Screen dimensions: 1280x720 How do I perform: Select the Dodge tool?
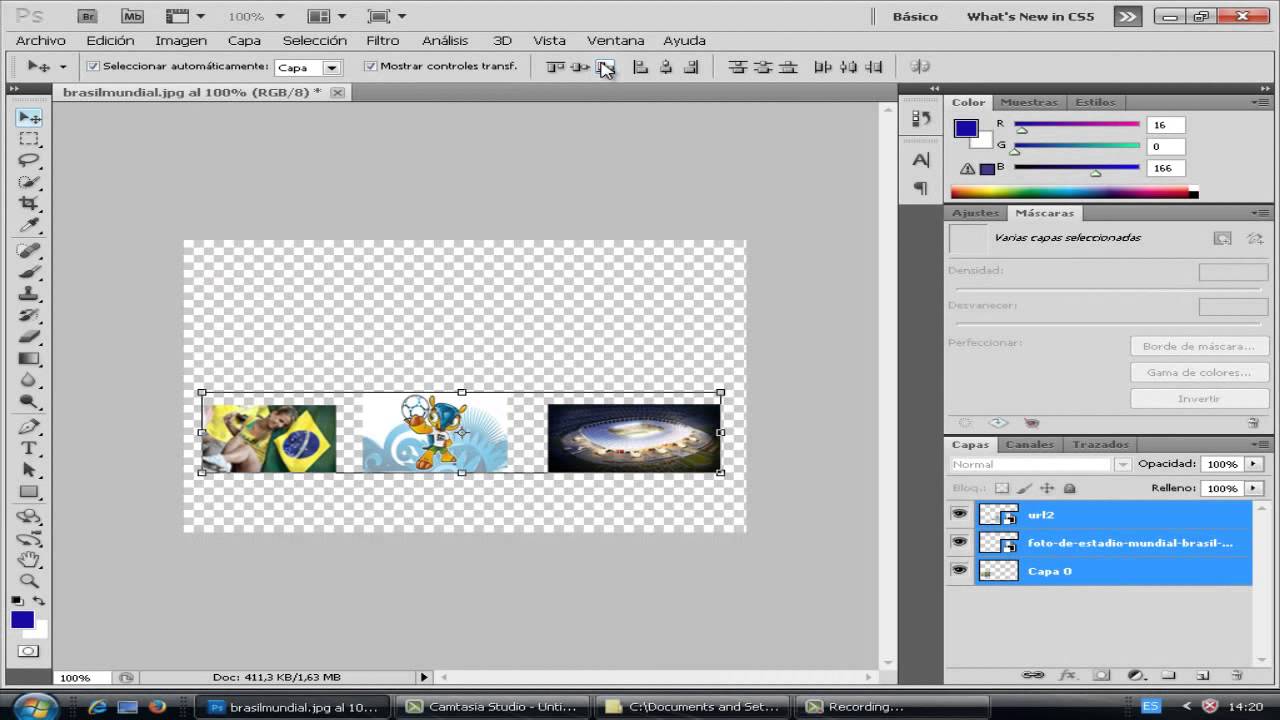click(29, 402)
